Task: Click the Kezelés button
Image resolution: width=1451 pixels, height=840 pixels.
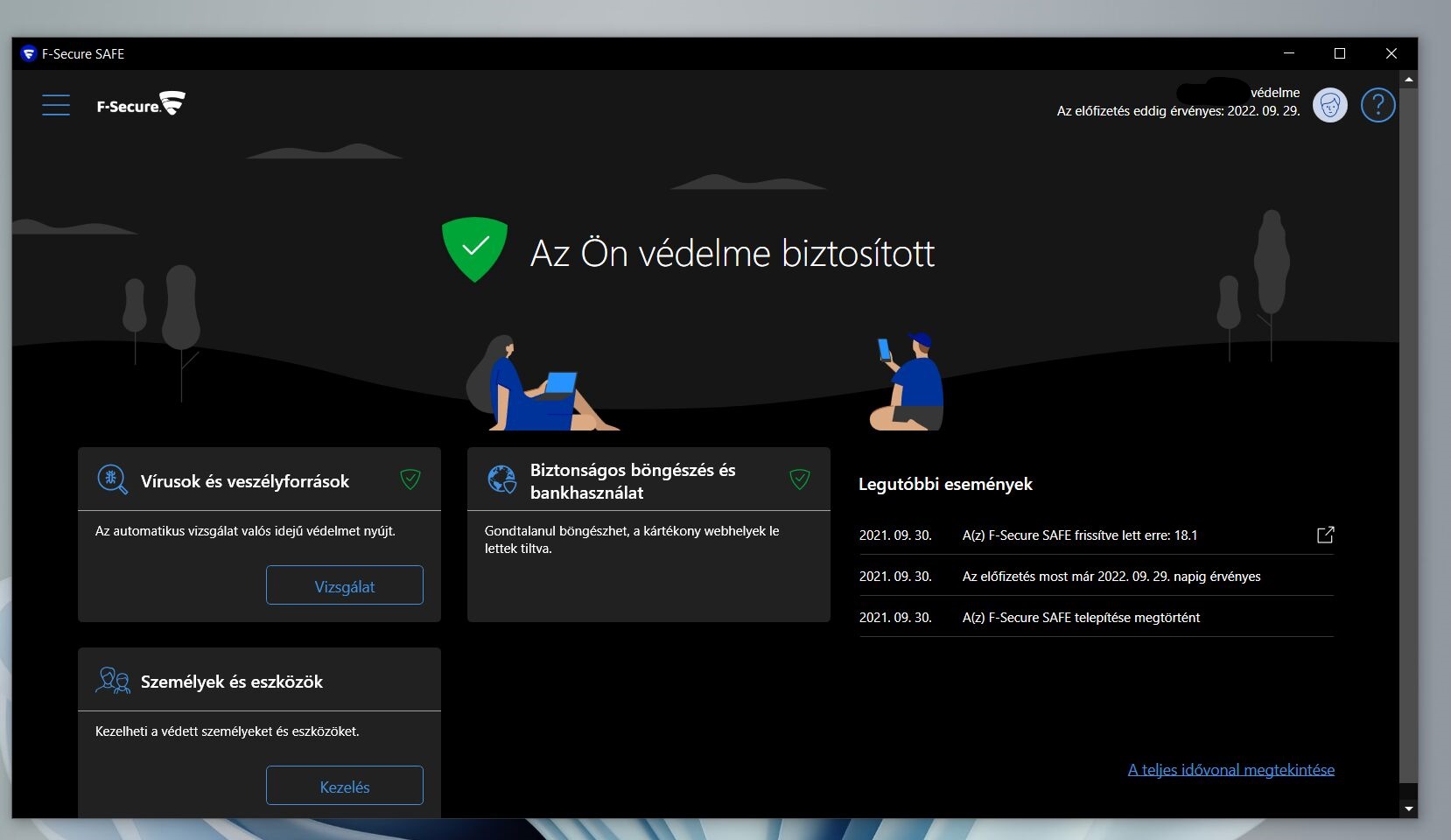Action: click(x=345, y=786)
